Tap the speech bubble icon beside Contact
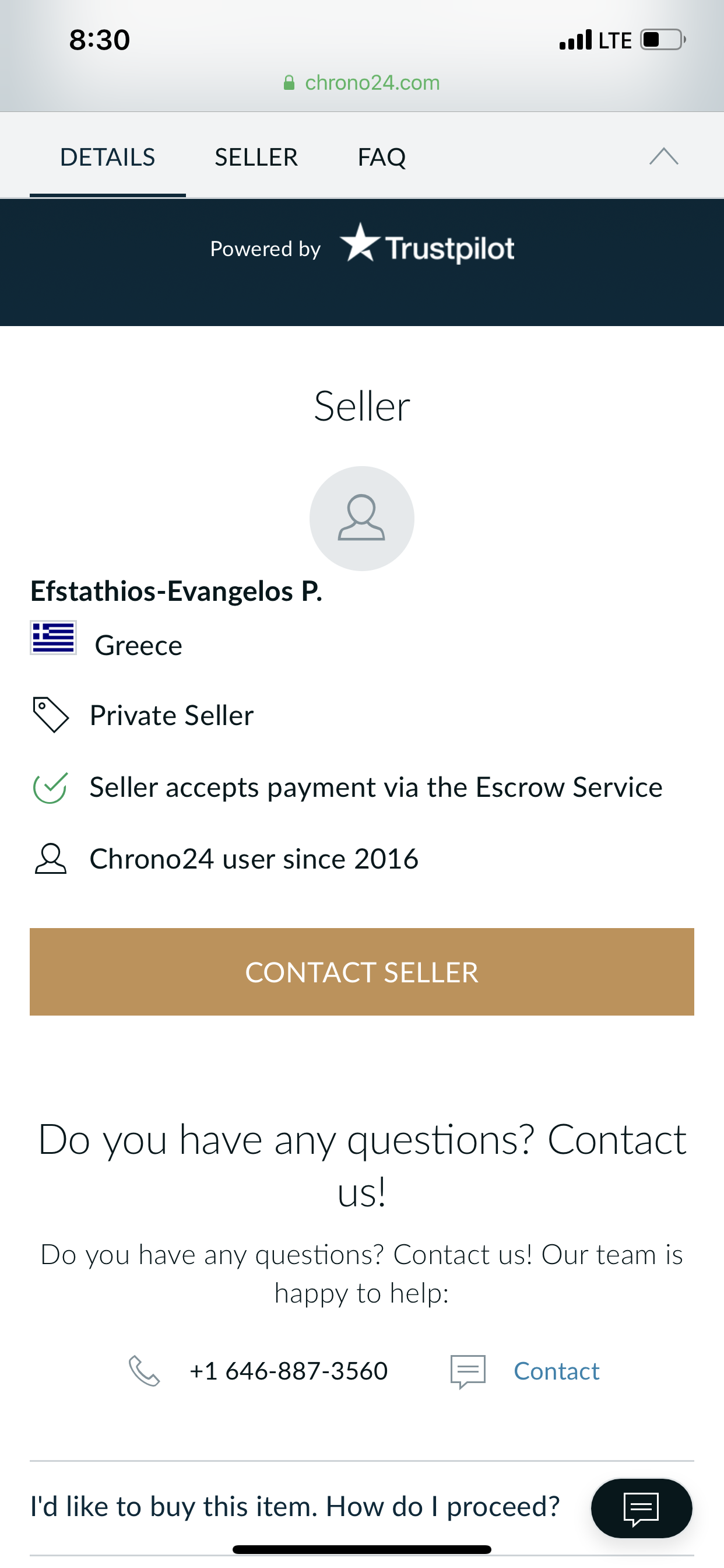724x1568 pixels. [468, 1371]
